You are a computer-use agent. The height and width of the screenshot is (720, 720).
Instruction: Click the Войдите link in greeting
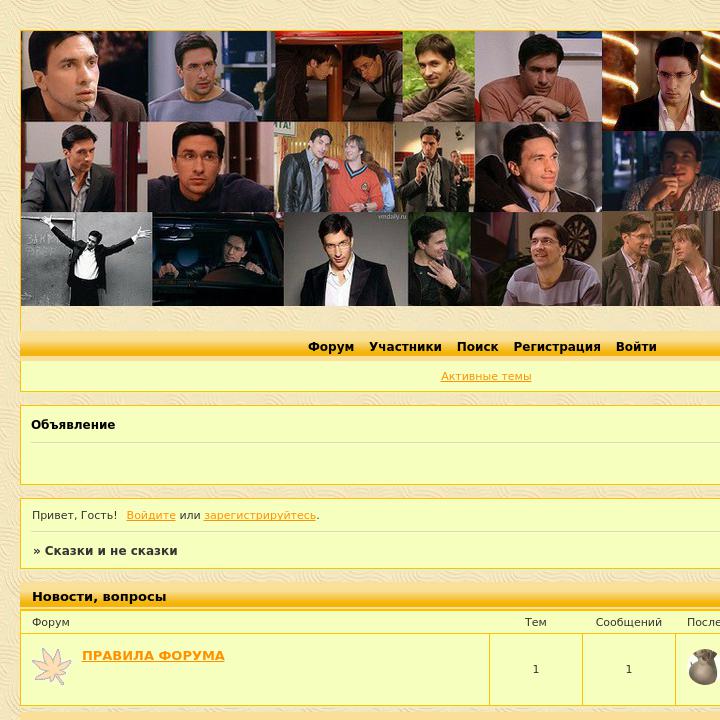(x=151, y=515)
